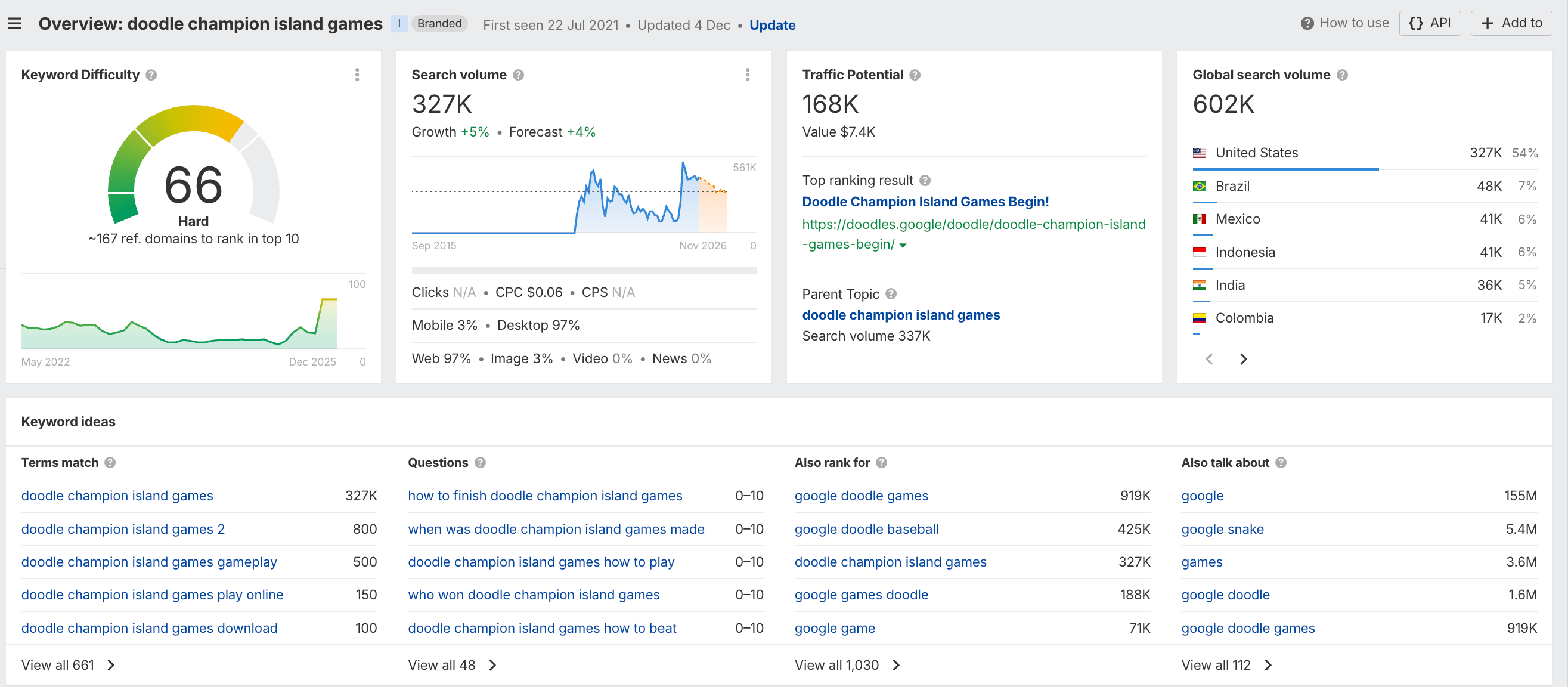
Task: Open the parent topic keyword link
Action: pos(901,315)
